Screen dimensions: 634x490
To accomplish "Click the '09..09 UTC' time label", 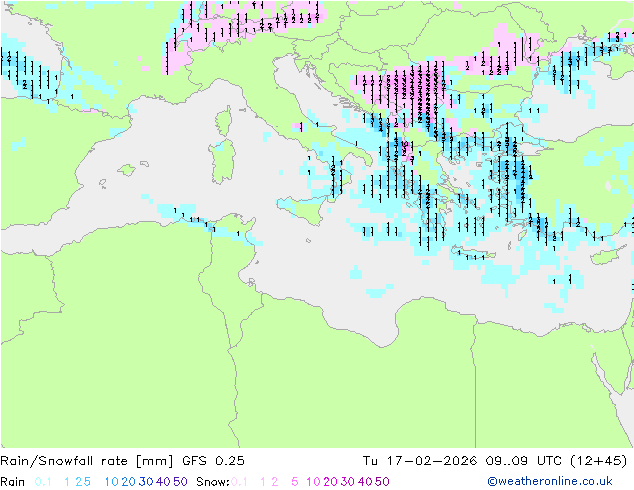I will [x=524, y=461].
